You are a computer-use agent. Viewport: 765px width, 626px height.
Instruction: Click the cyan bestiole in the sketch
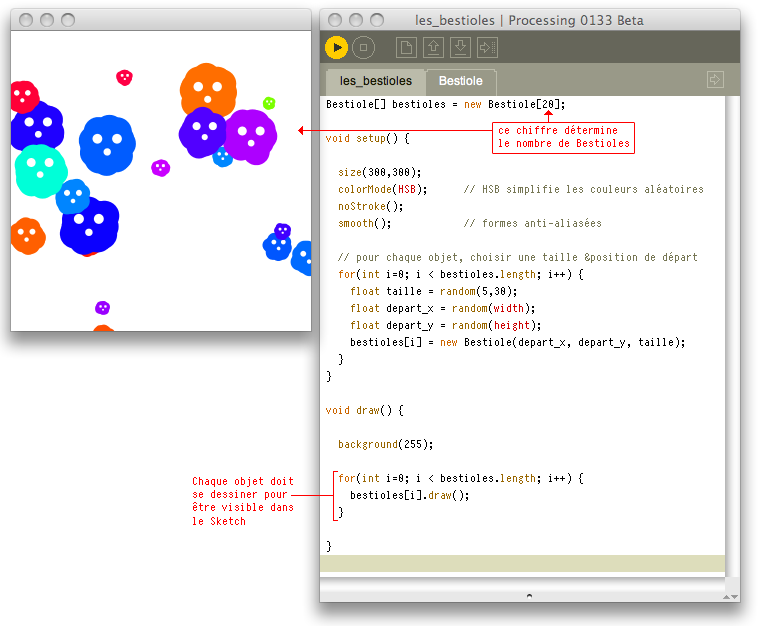40,168
